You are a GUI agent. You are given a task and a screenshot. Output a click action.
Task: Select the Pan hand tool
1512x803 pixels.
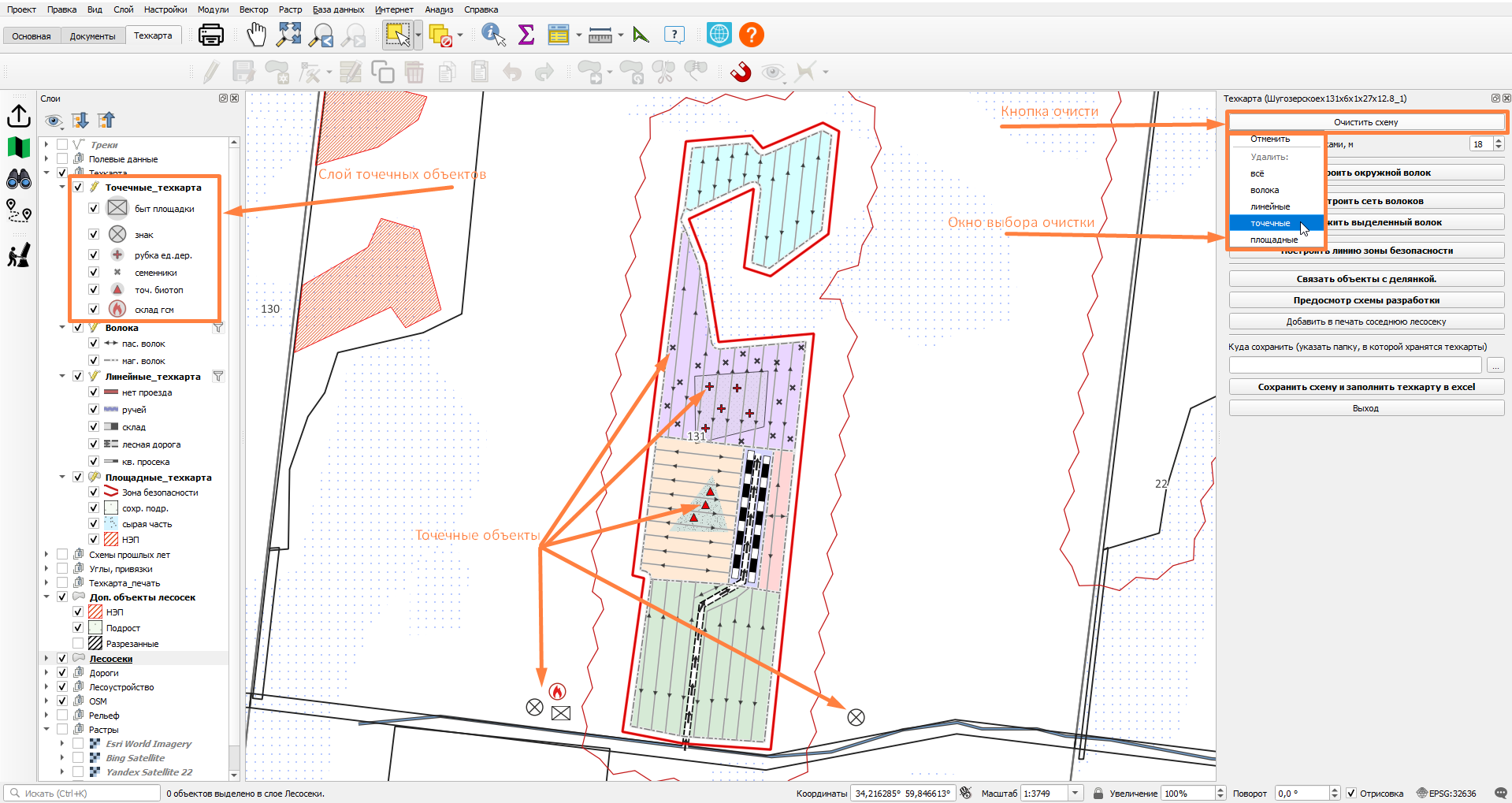pyautogui.click(x=256, y=35)
